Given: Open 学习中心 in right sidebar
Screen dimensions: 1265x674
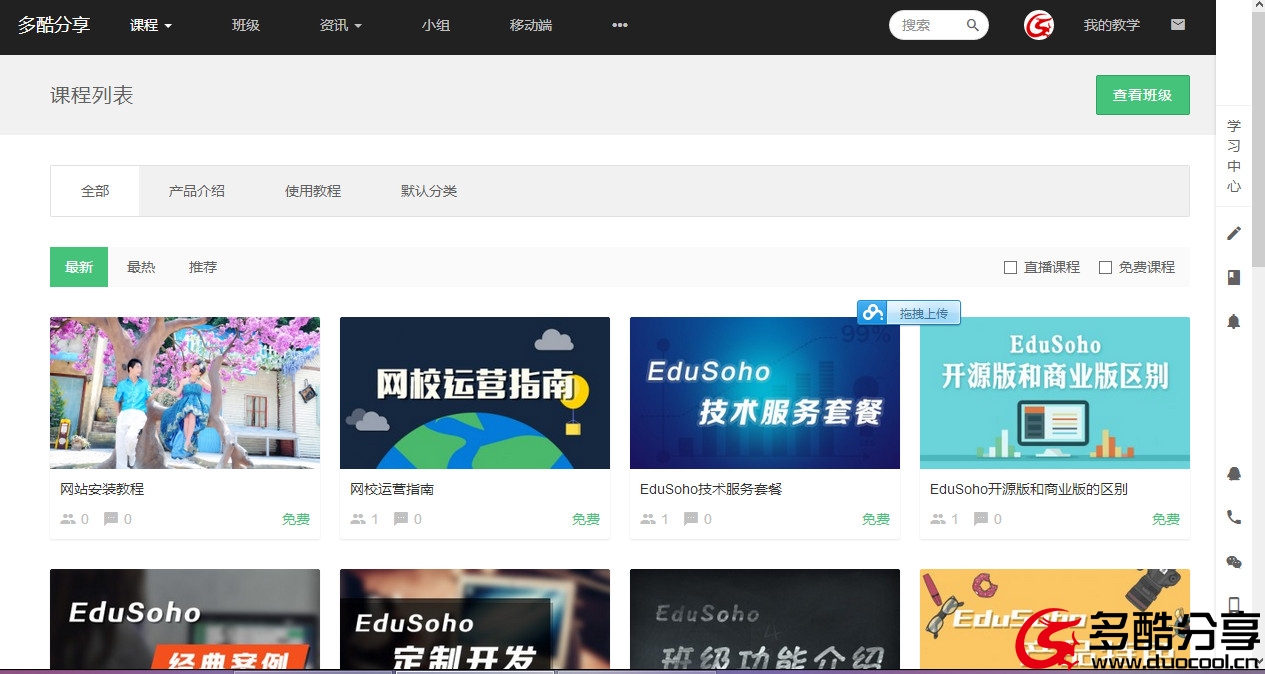Looking at the screenshot, I should tap(1234, 156).
